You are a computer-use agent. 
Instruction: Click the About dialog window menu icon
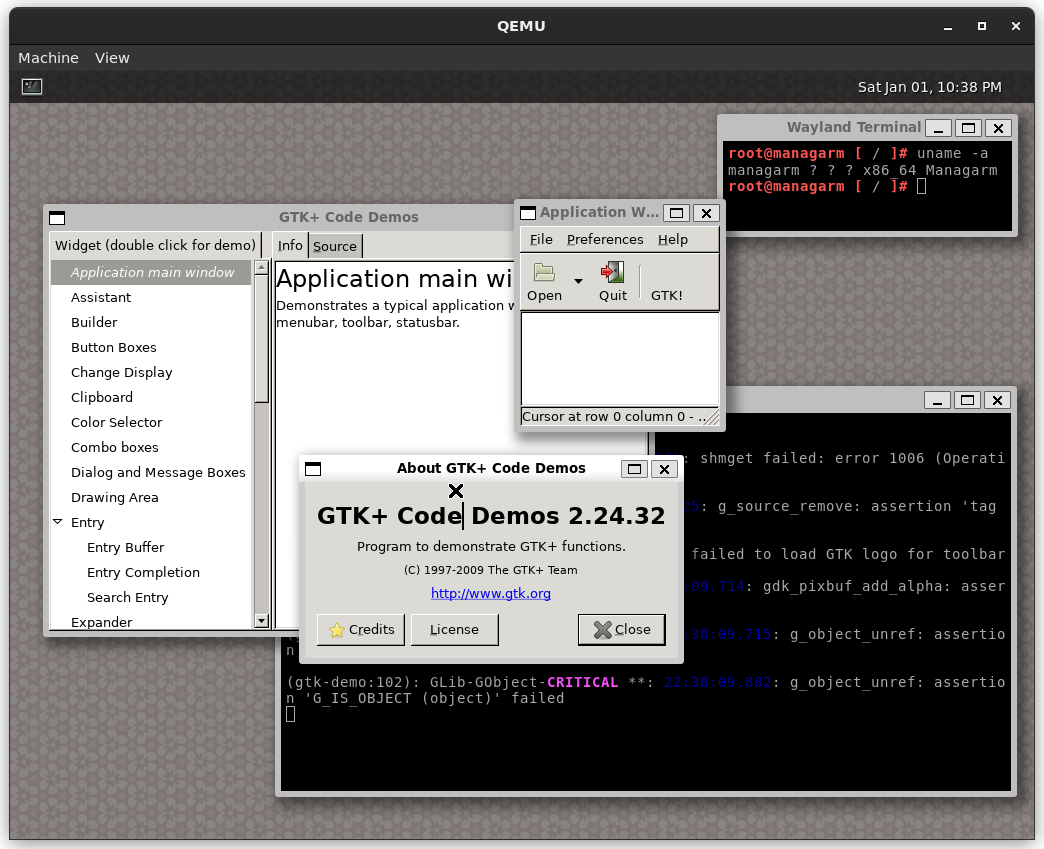point(313,469)
